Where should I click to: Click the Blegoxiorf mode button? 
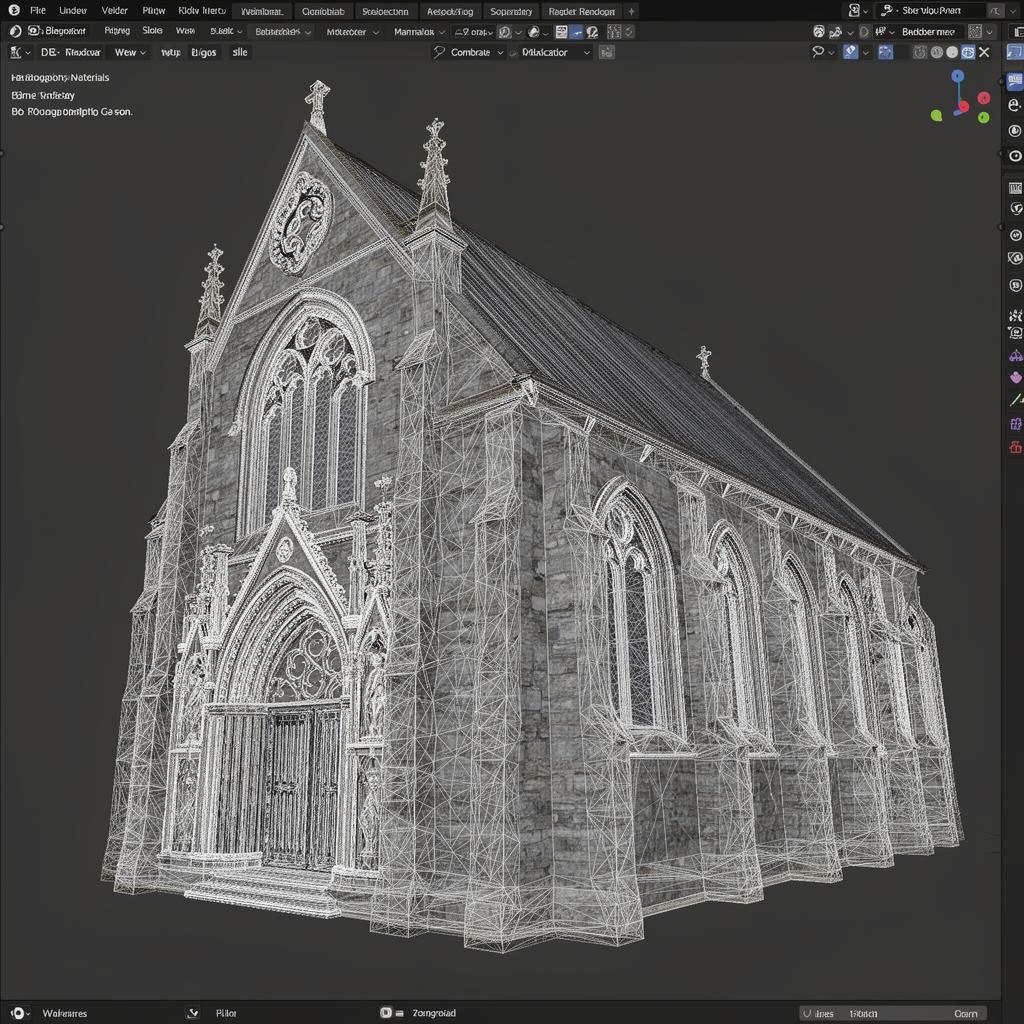(x=57, y=31)
